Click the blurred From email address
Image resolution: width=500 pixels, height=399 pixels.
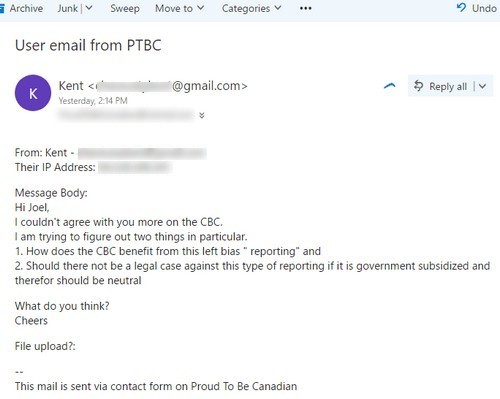pos(142,153)
